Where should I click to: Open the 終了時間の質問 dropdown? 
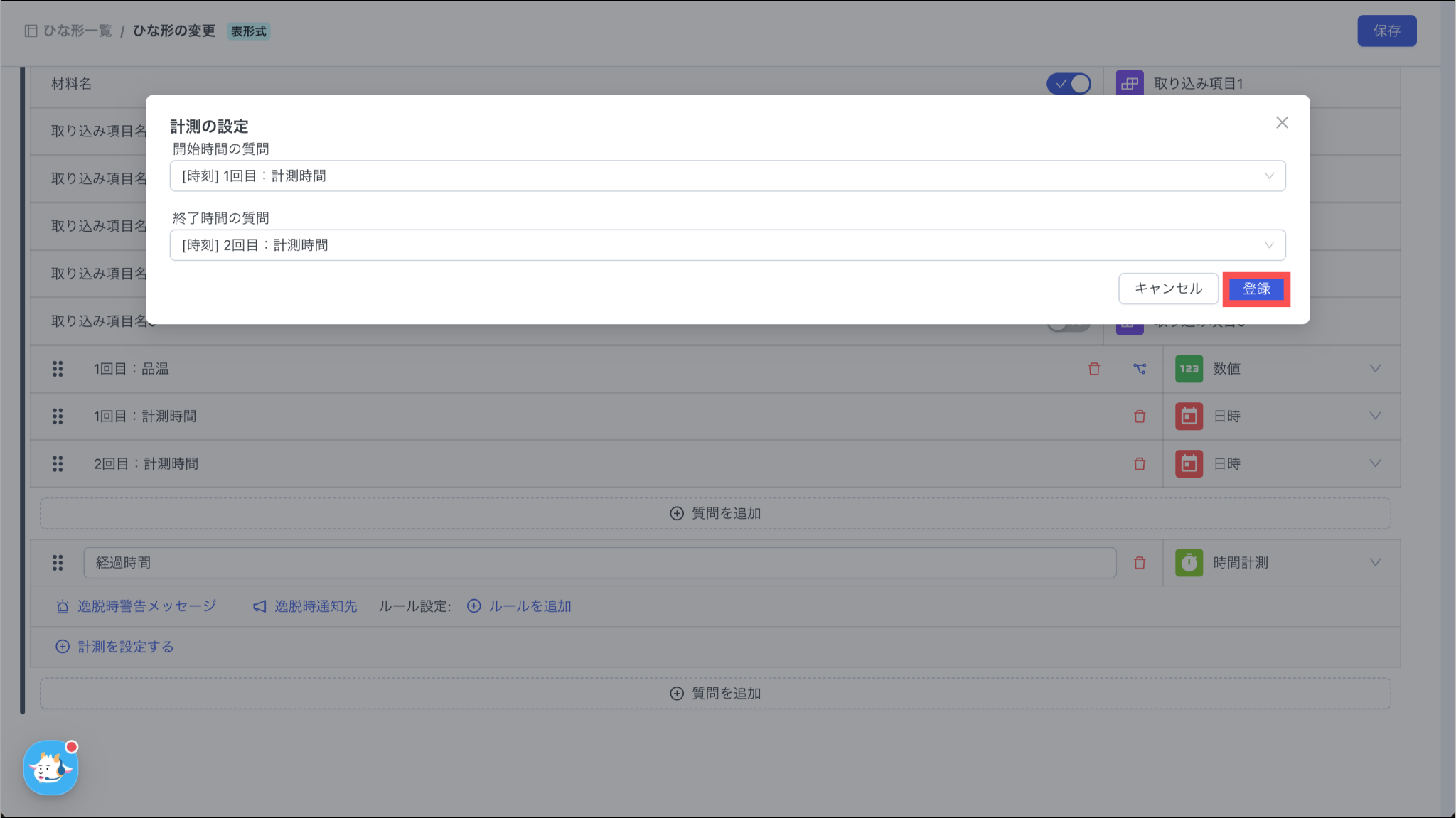pyautogui.click(x=727, y=245)
